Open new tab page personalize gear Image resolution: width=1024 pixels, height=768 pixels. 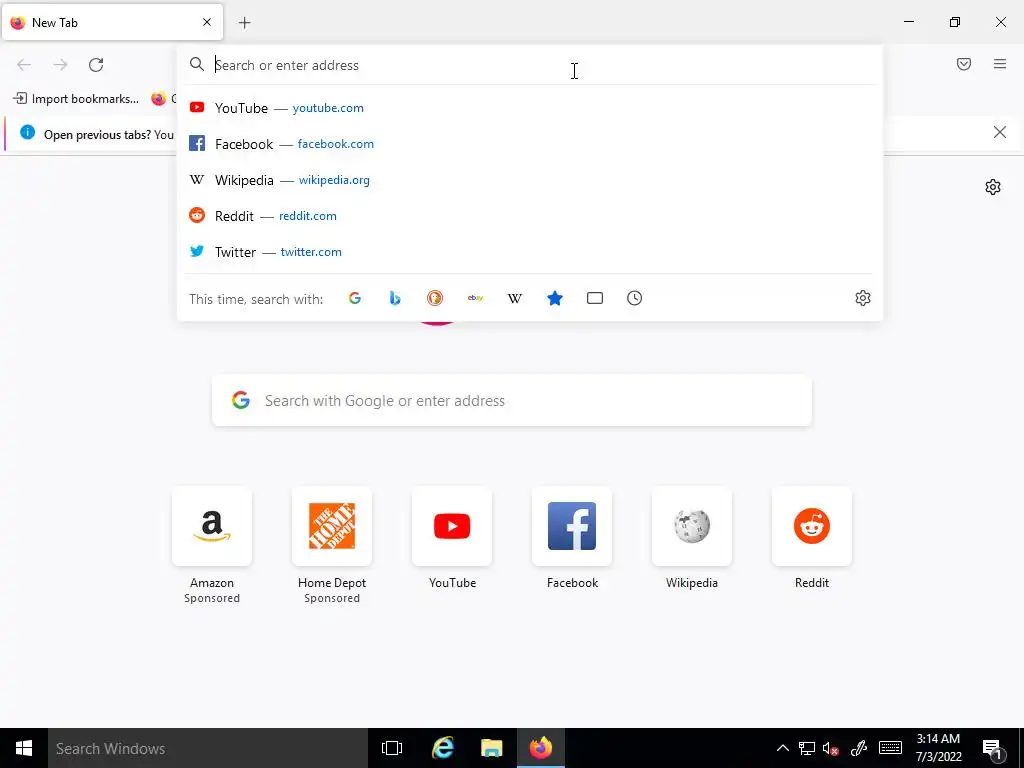coord(993,187)
